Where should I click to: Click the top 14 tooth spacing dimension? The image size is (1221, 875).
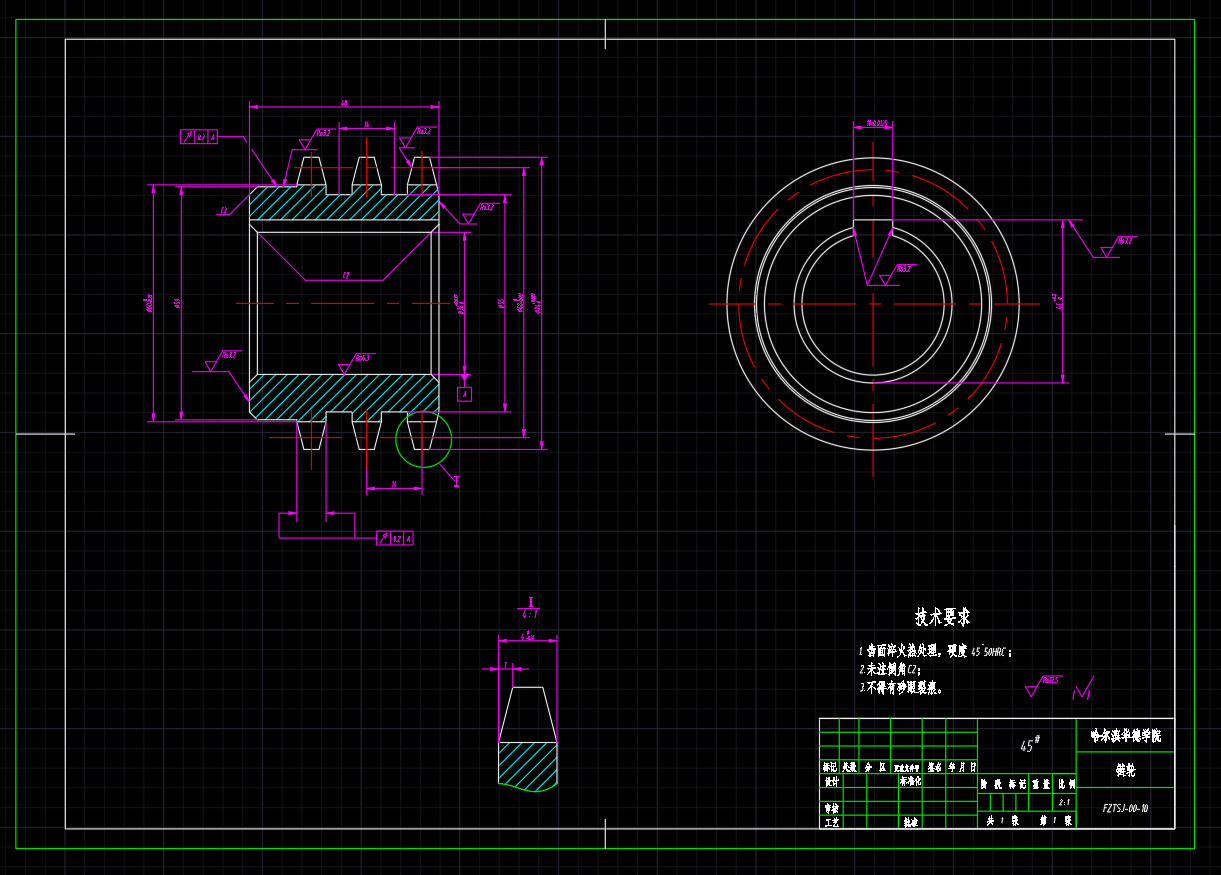[367, 124]
